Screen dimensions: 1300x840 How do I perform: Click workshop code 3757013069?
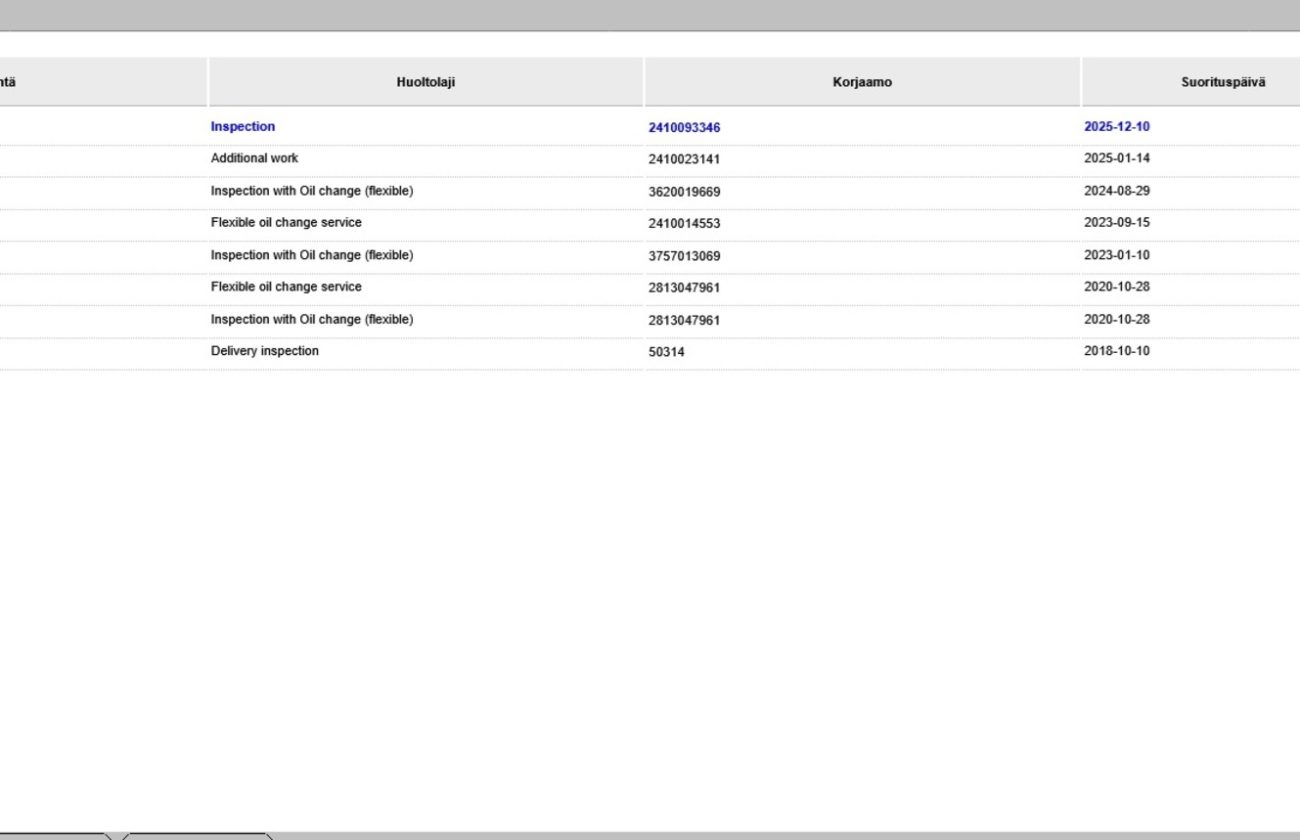coord(684,256)
